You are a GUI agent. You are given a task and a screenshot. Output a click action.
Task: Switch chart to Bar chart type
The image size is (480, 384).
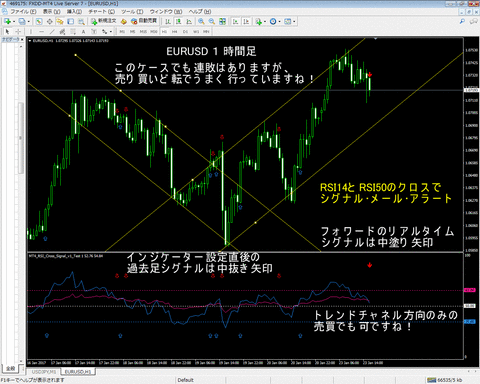point(168,21)
